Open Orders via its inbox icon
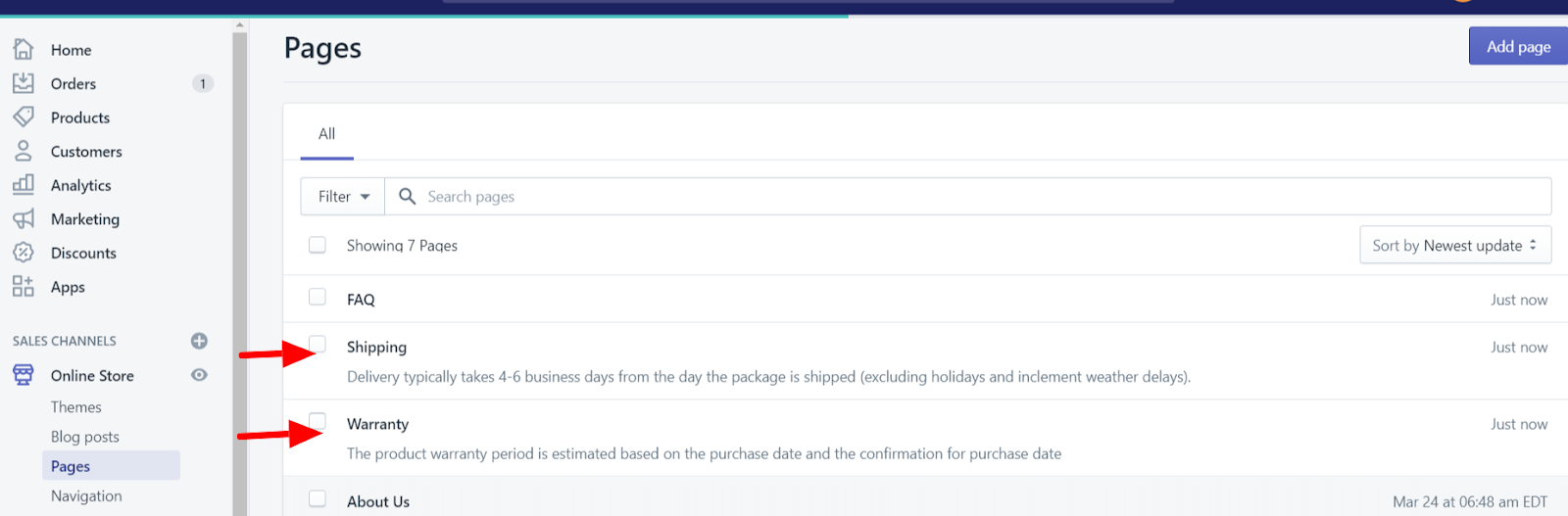The image size is (1568, 516). (x=24, y=83)
